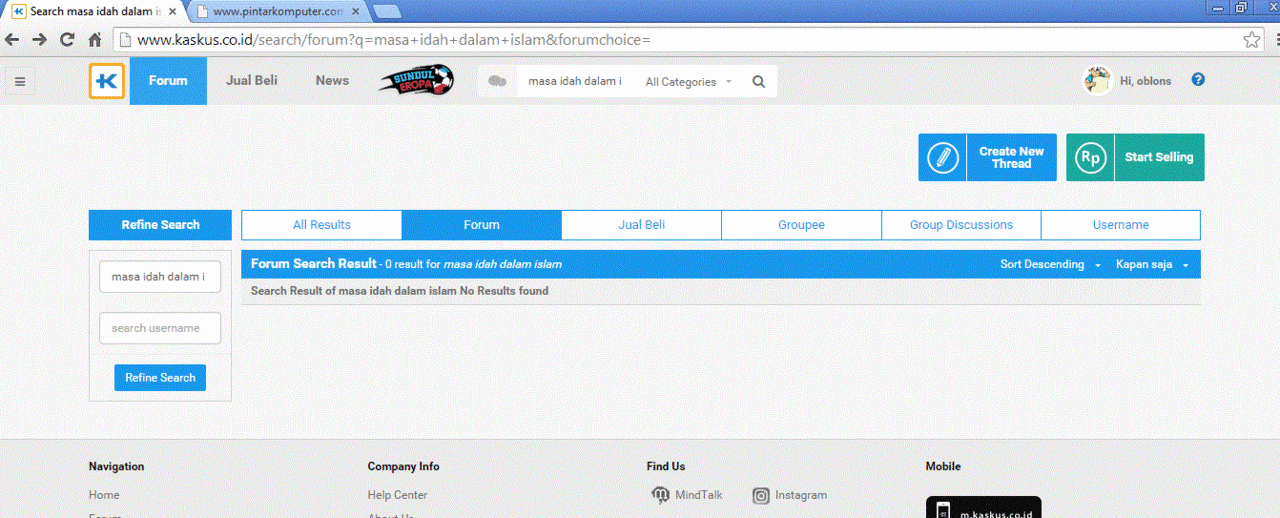Open the hamburger menu icon
This screenshot has width=1280, height=518.
pyautogui.click(x=20, y=82)
